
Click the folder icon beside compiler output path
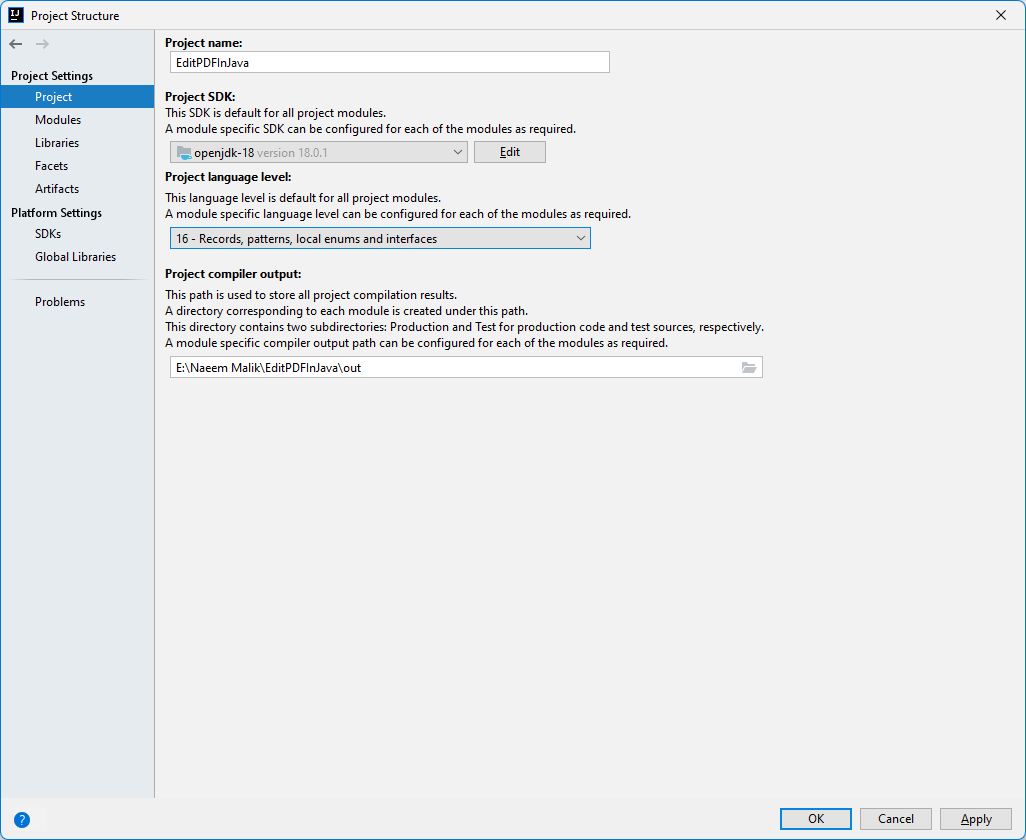click(x=749, y=367)
